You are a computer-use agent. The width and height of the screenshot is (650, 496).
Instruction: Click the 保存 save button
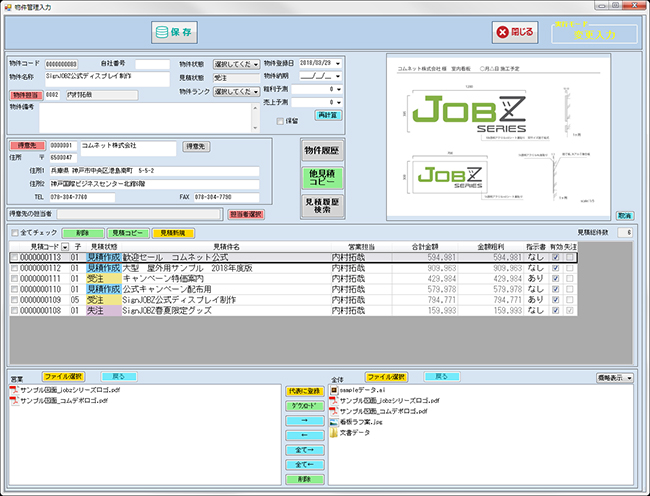click(175, 32)
